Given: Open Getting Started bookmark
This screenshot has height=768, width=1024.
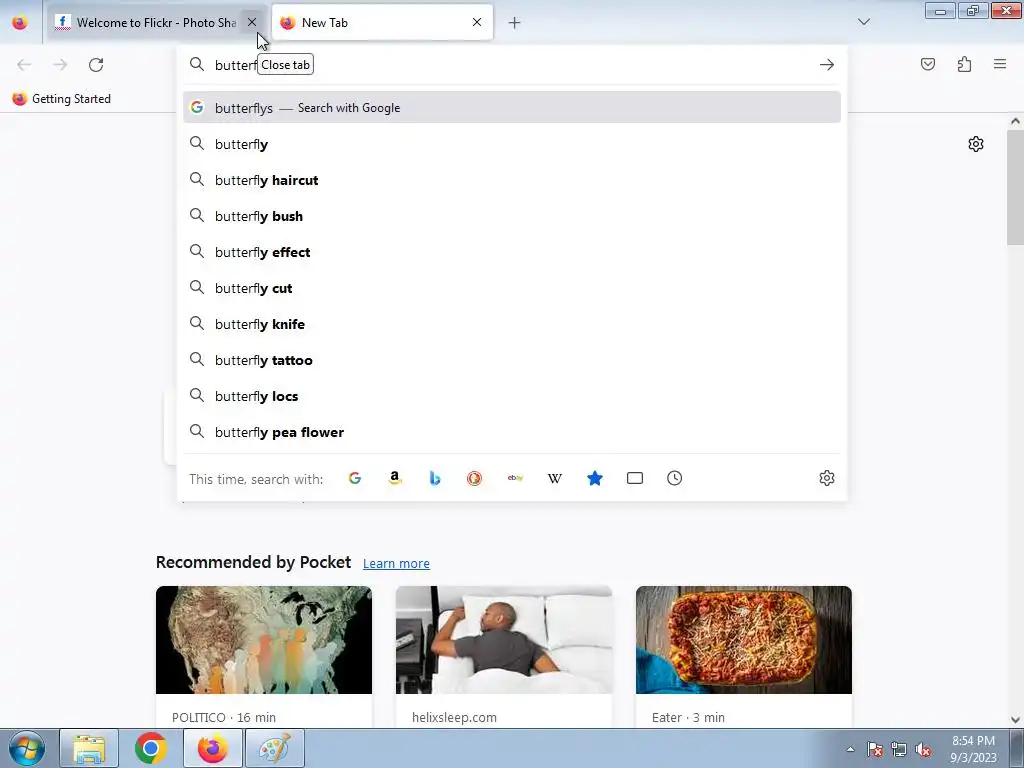Looking at the screenshot, I should [62, 99].
